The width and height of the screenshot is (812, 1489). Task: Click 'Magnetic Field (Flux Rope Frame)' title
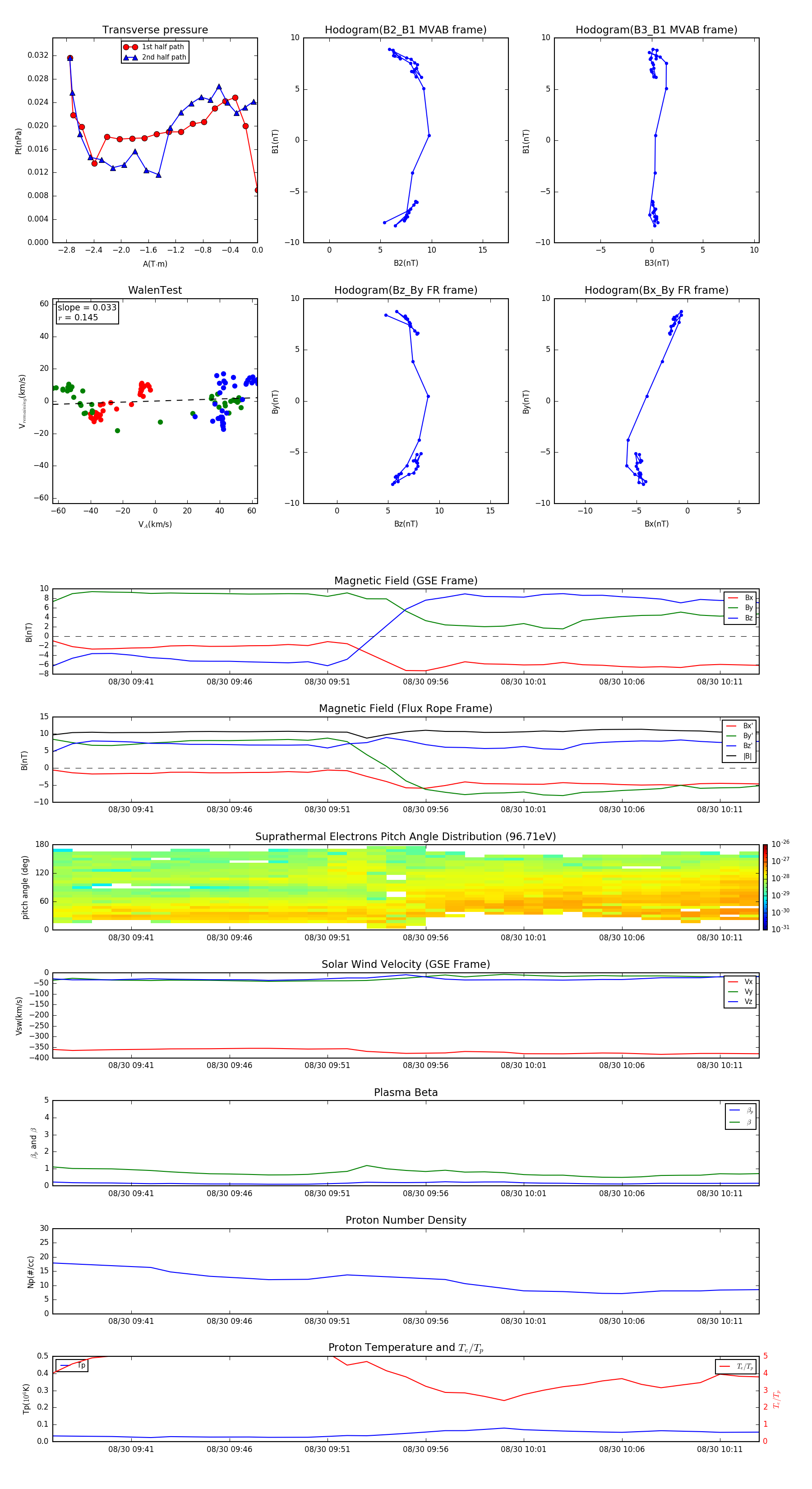pyautogui.click(x=406, y=709)
